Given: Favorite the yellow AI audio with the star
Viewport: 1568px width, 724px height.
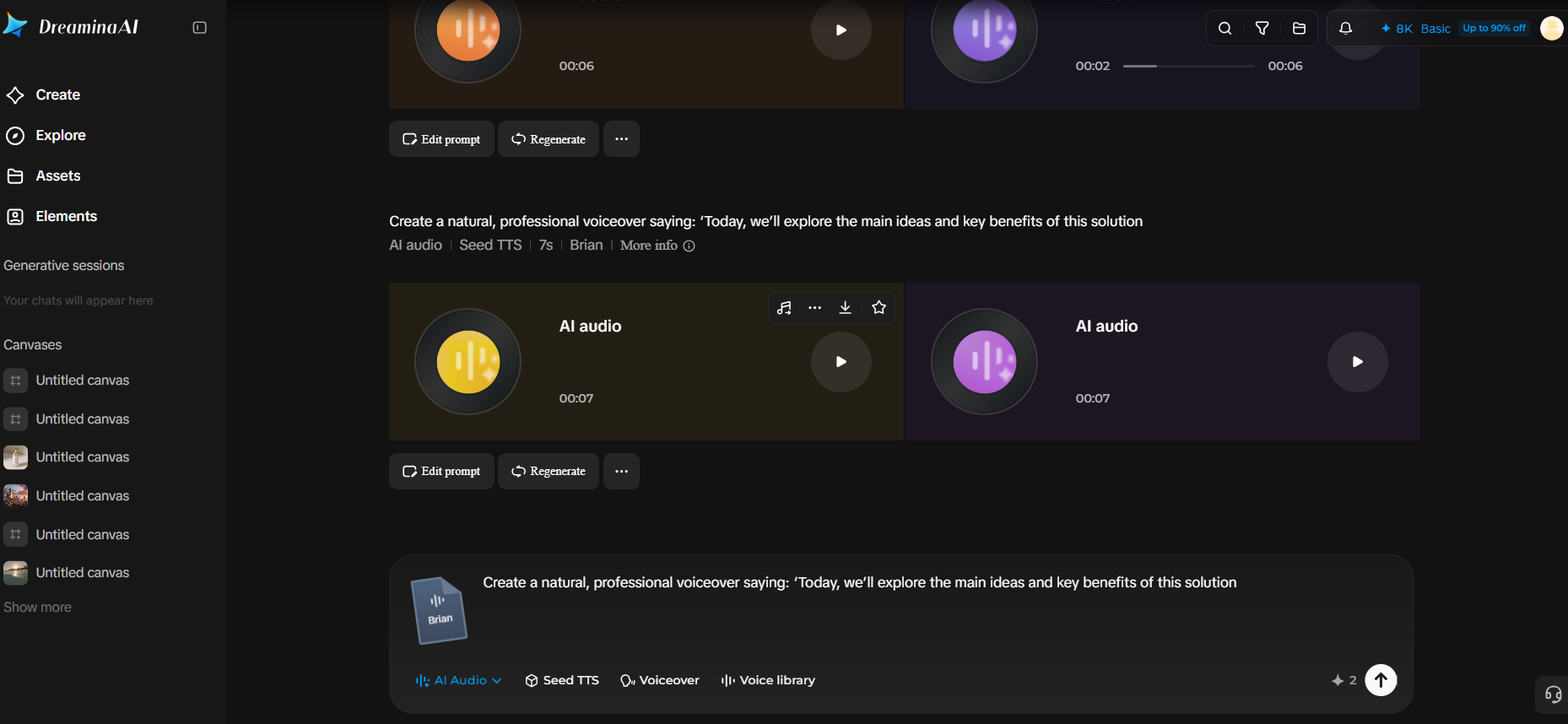Looking at the screenshot, I should pos(879,308).
